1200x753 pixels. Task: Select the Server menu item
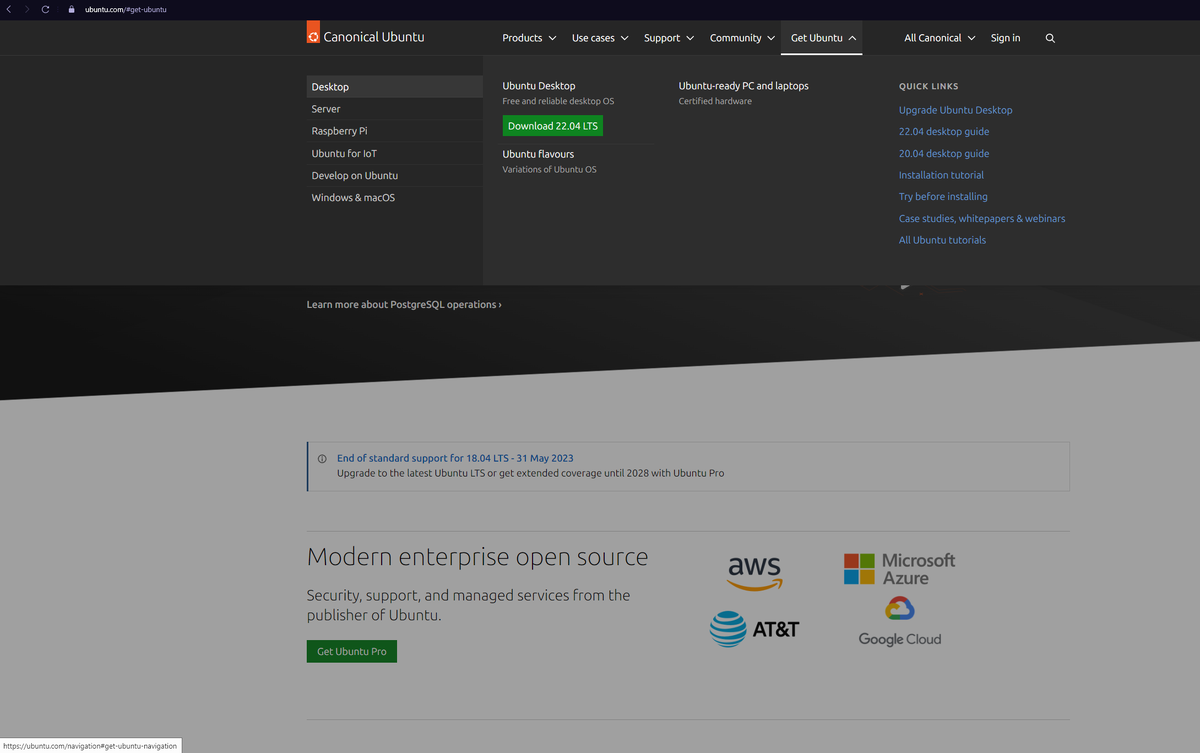[393, 108]
